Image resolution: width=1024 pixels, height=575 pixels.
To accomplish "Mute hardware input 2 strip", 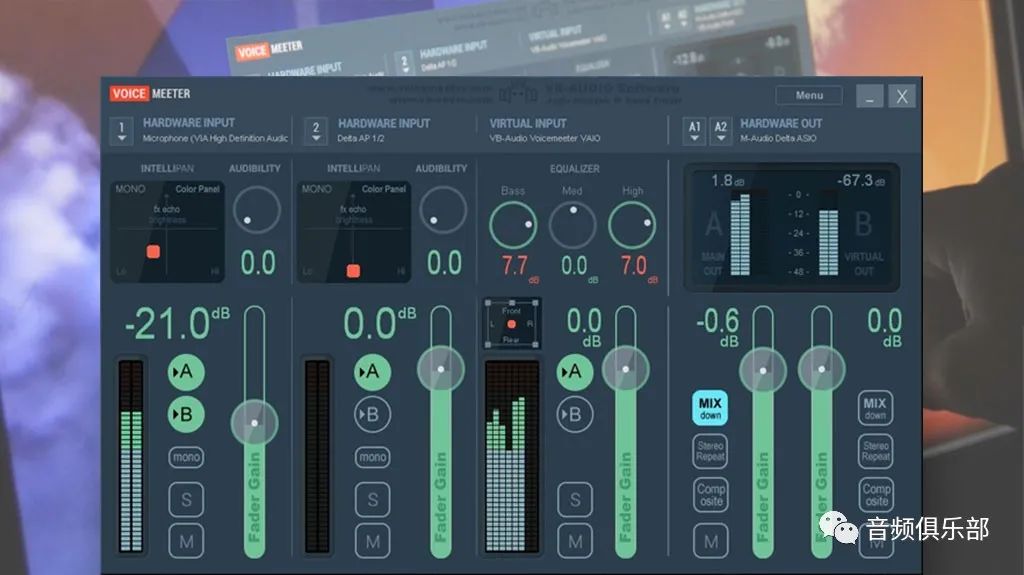I will coord(372,541).
